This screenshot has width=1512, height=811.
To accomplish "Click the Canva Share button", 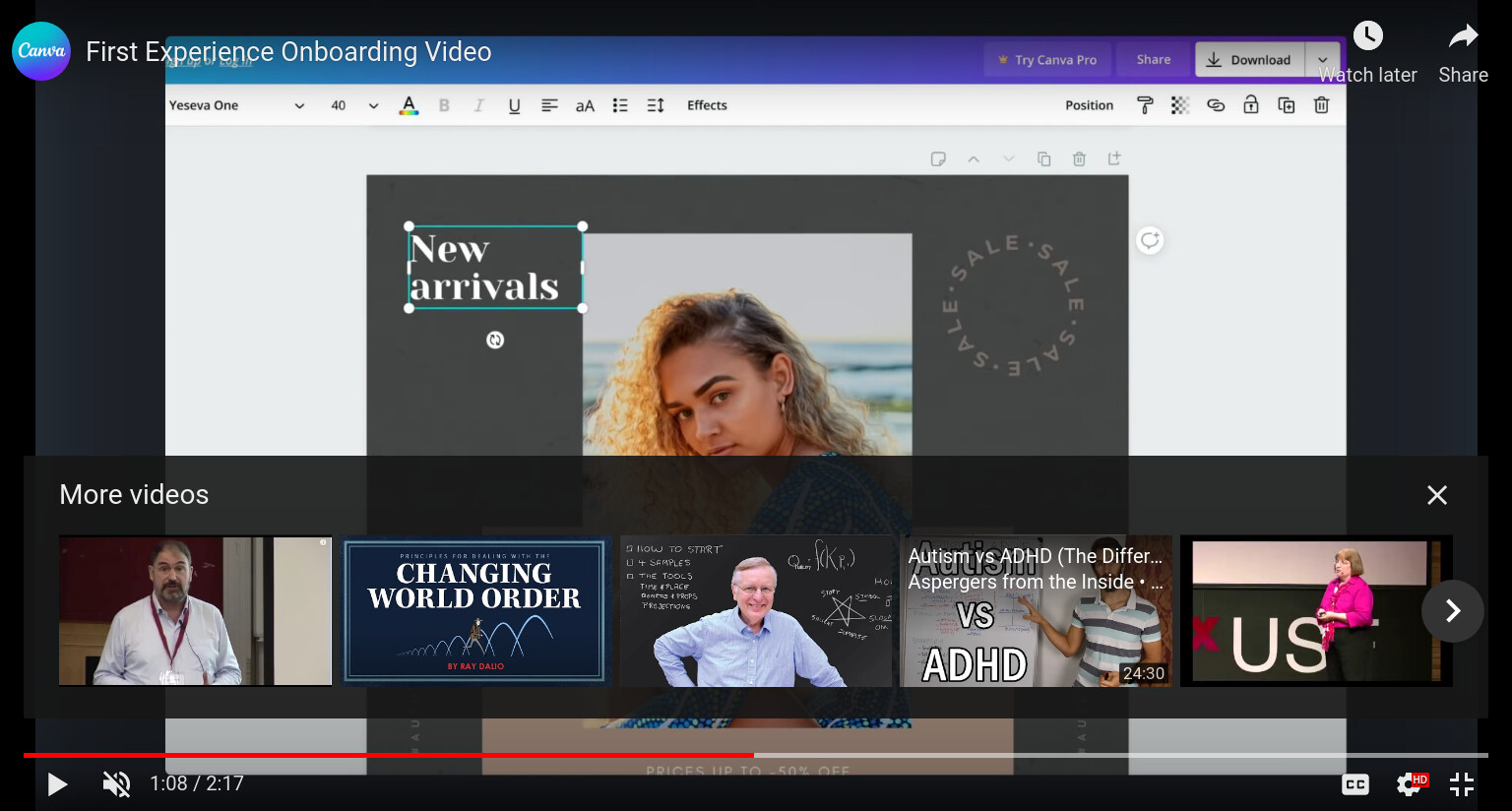I will 1154,60.
